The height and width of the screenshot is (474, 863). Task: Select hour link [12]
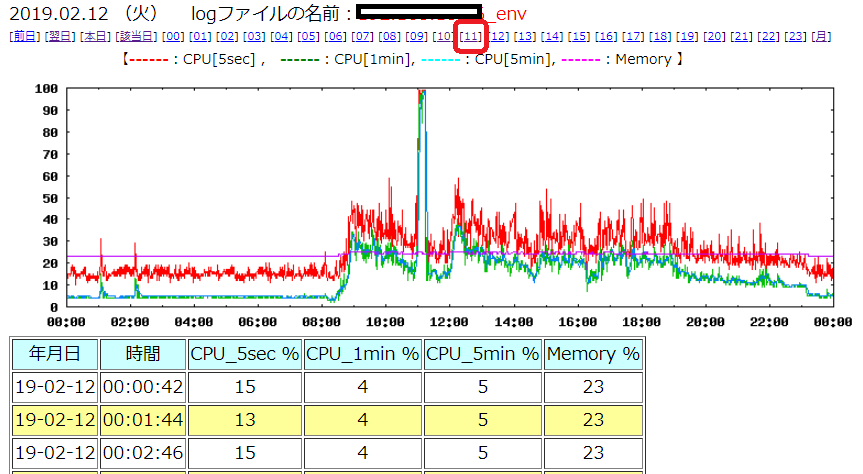point(498,36)
